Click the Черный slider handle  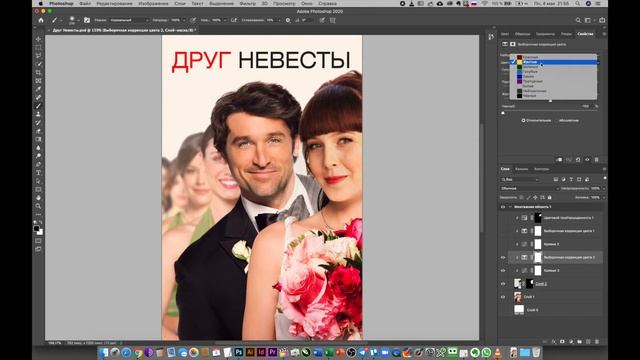(503, 113)
